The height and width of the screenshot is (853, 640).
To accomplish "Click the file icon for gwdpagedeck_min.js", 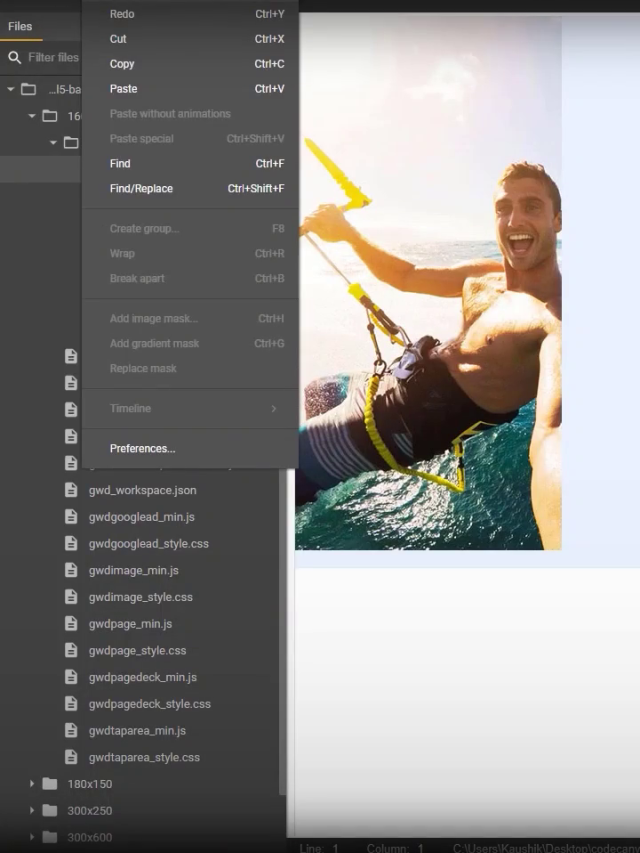I will pyautogui.click(x=71, y=677).
